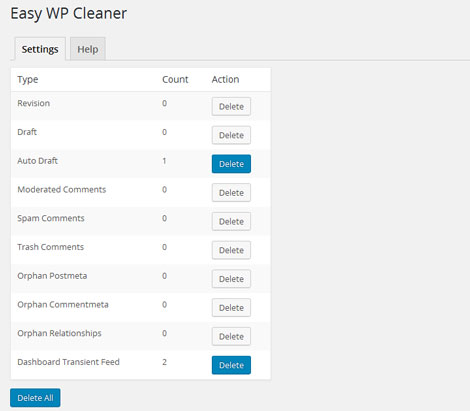Click Delete button for Draft row
The image size is (470, 411).
231,135
